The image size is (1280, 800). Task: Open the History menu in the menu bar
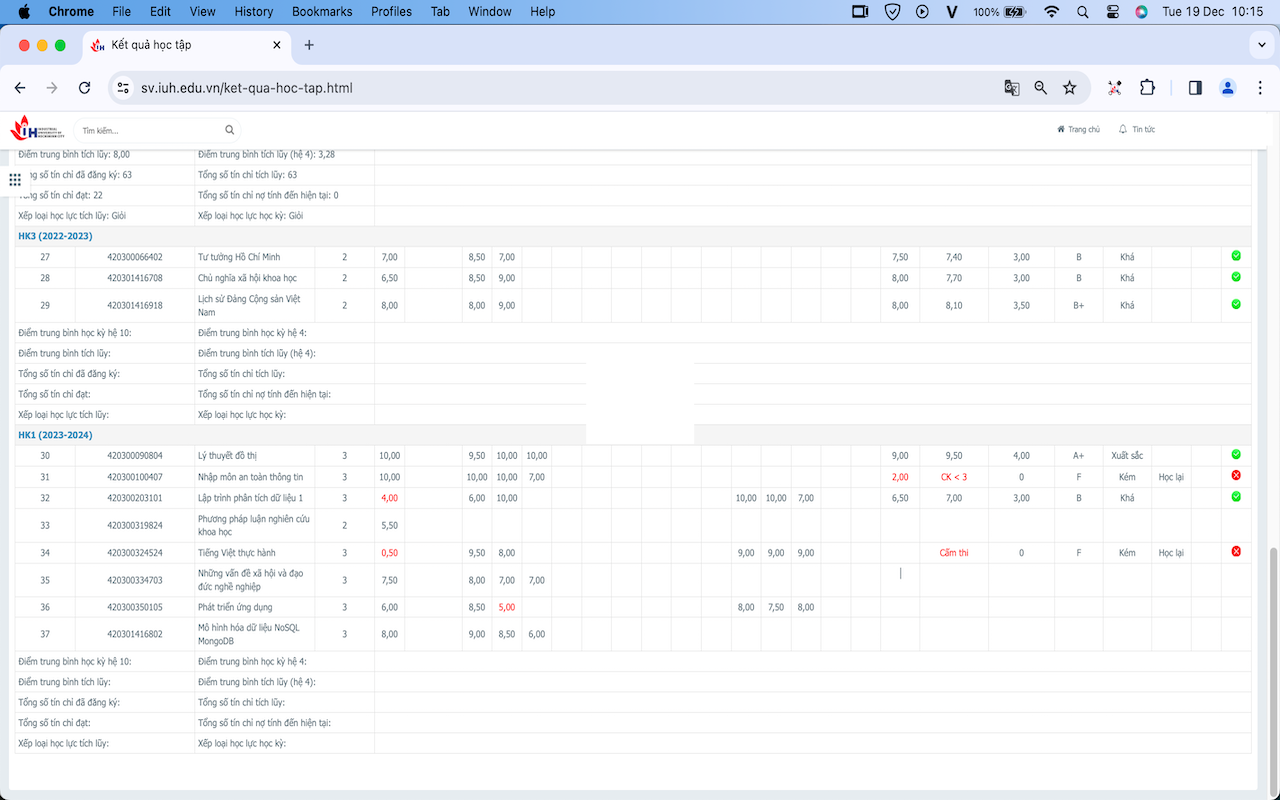(x=253, y=12)
